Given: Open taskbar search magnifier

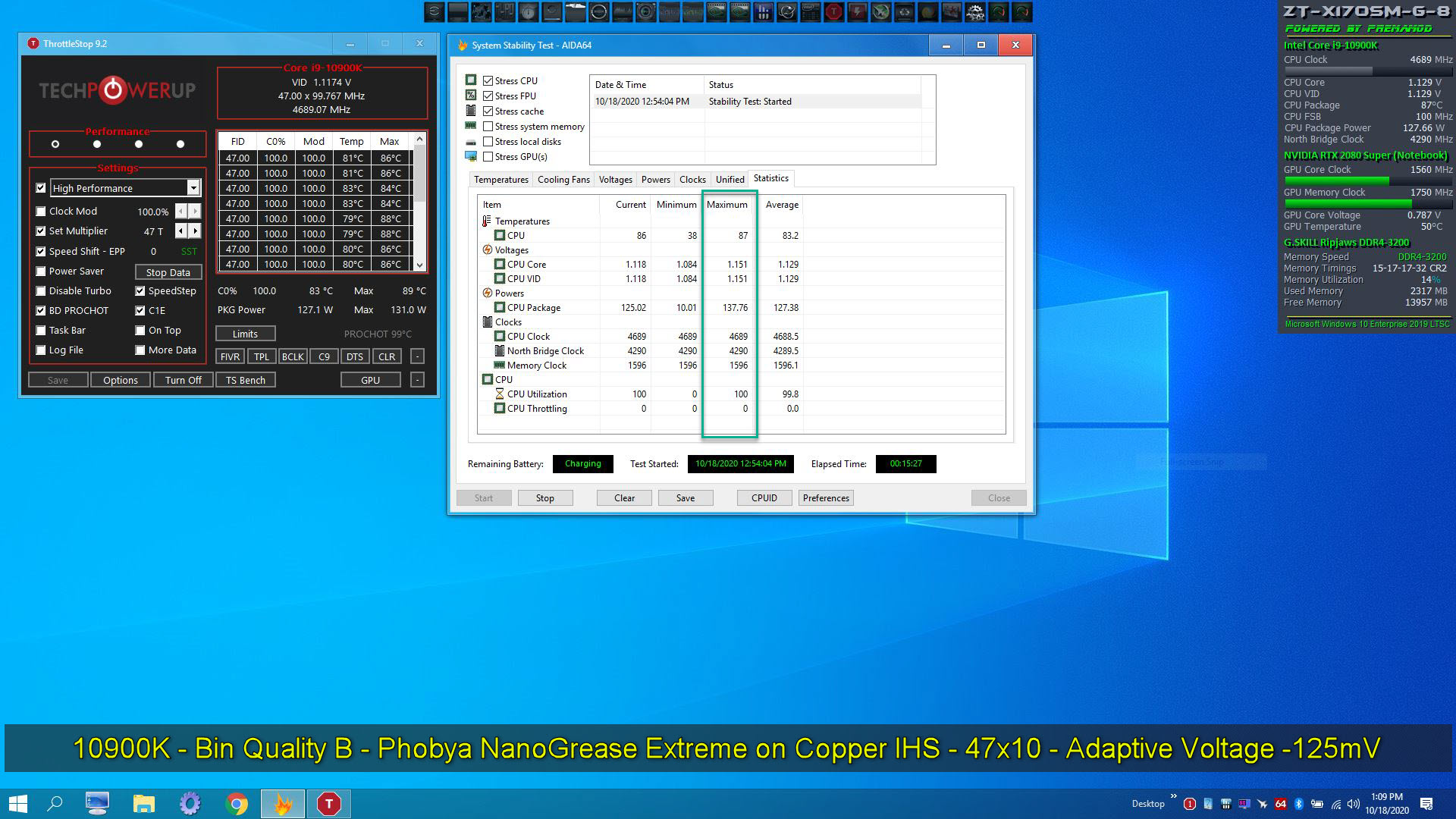Looking at the screenshot, I should coord(55,803).
